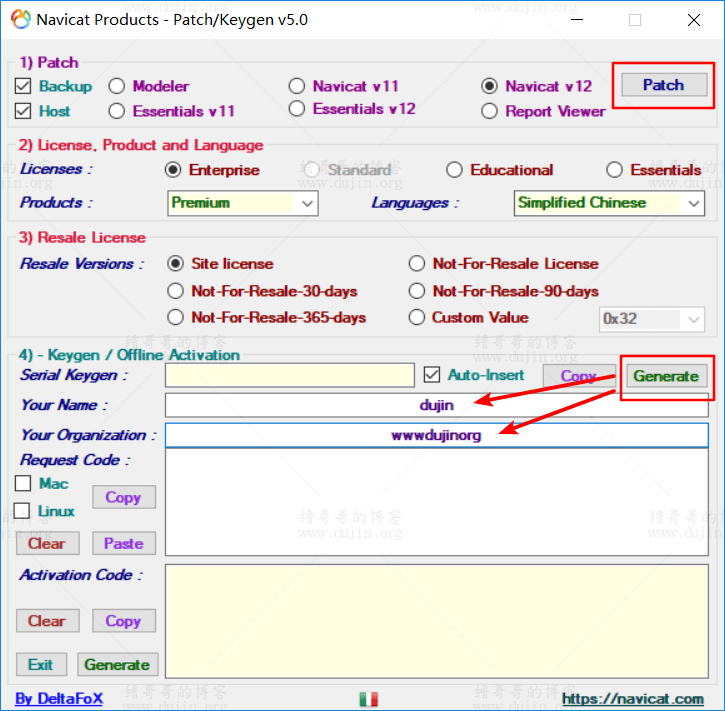Select Not-For-Resale-90-days resale version

tap(417, 291)
